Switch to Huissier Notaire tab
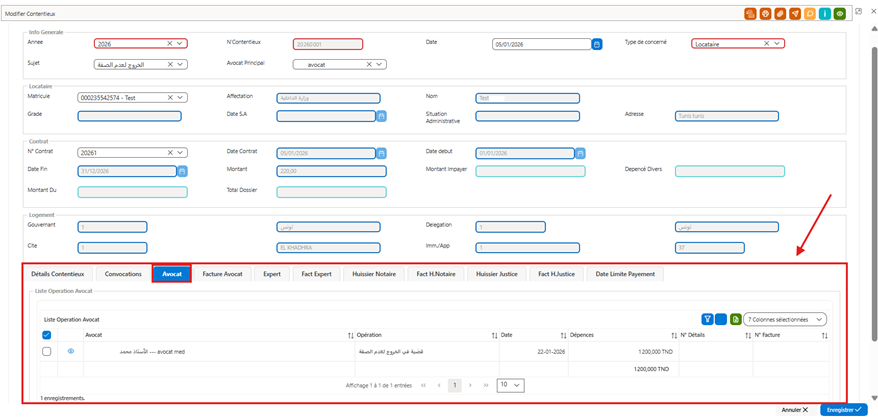878x417 pixels. click(374, 274)
